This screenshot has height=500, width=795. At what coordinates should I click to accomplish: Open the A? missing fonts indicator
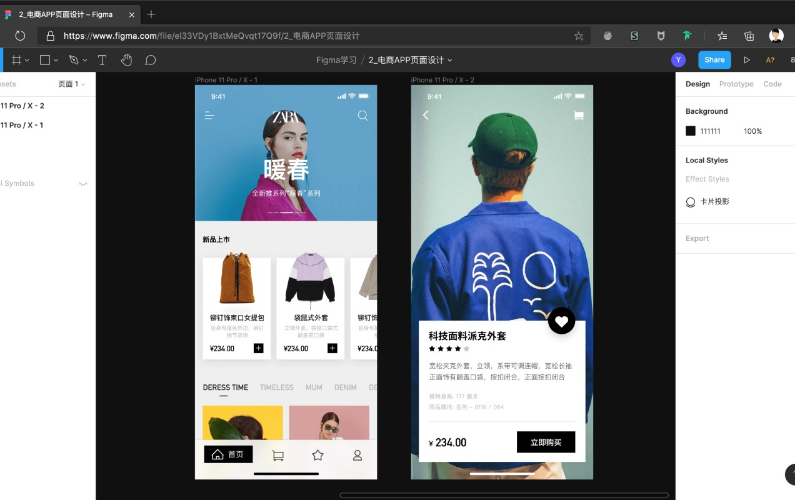[770, 60]
